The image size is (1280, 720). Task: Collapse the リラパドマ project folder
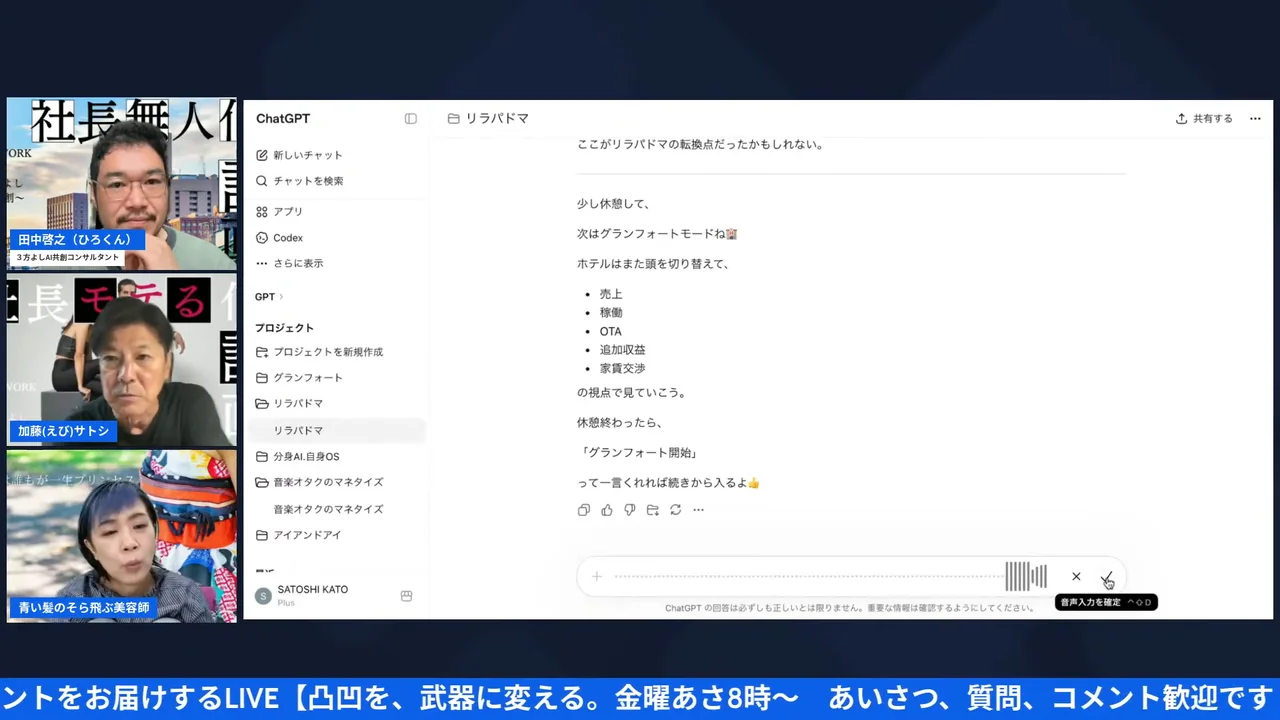[x=262, y=404]
